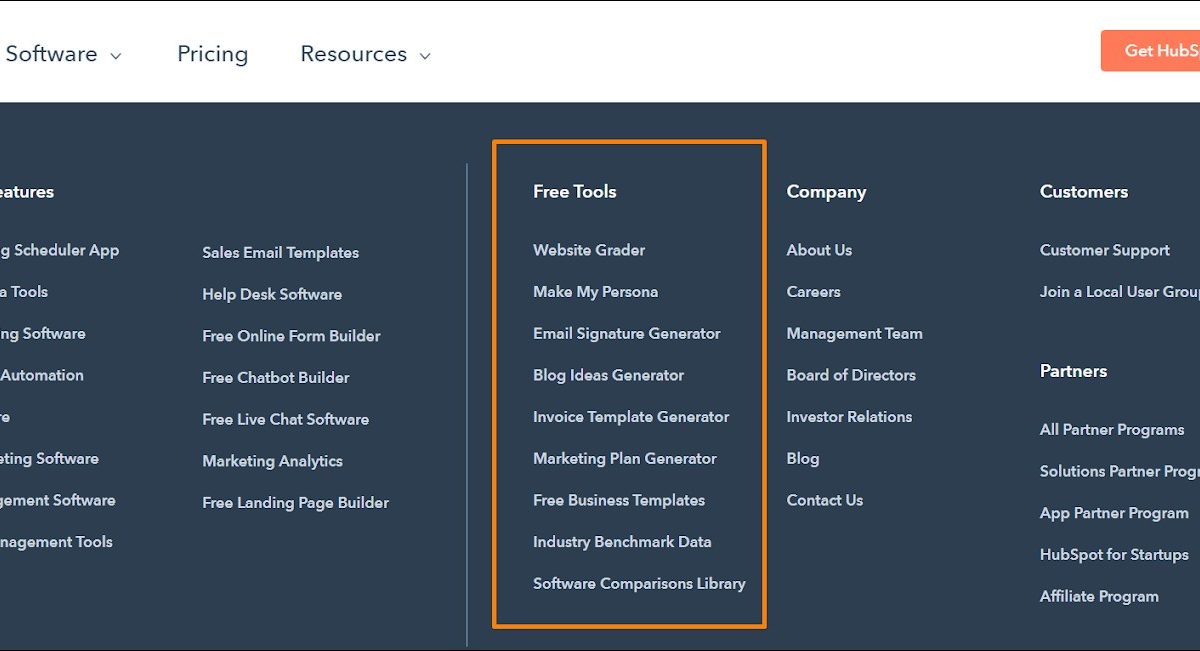Expand the Software dropdown chevron

pos(116,56)
